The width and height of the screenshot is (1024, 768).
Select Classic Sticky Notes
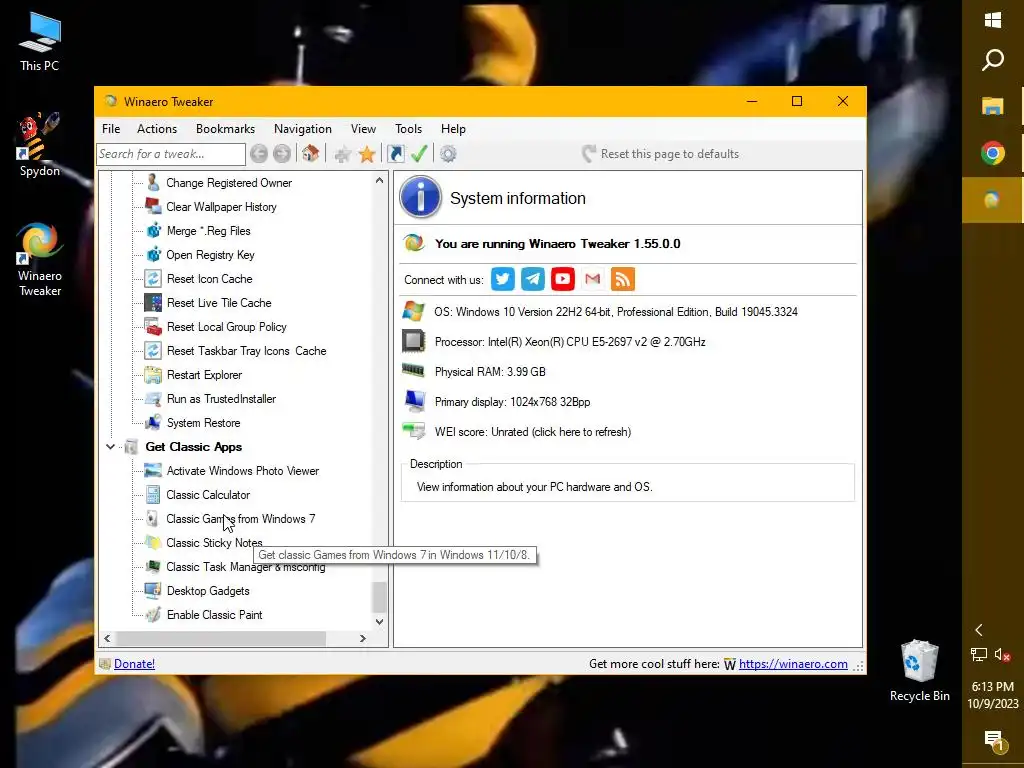click(x=214, y=543)
